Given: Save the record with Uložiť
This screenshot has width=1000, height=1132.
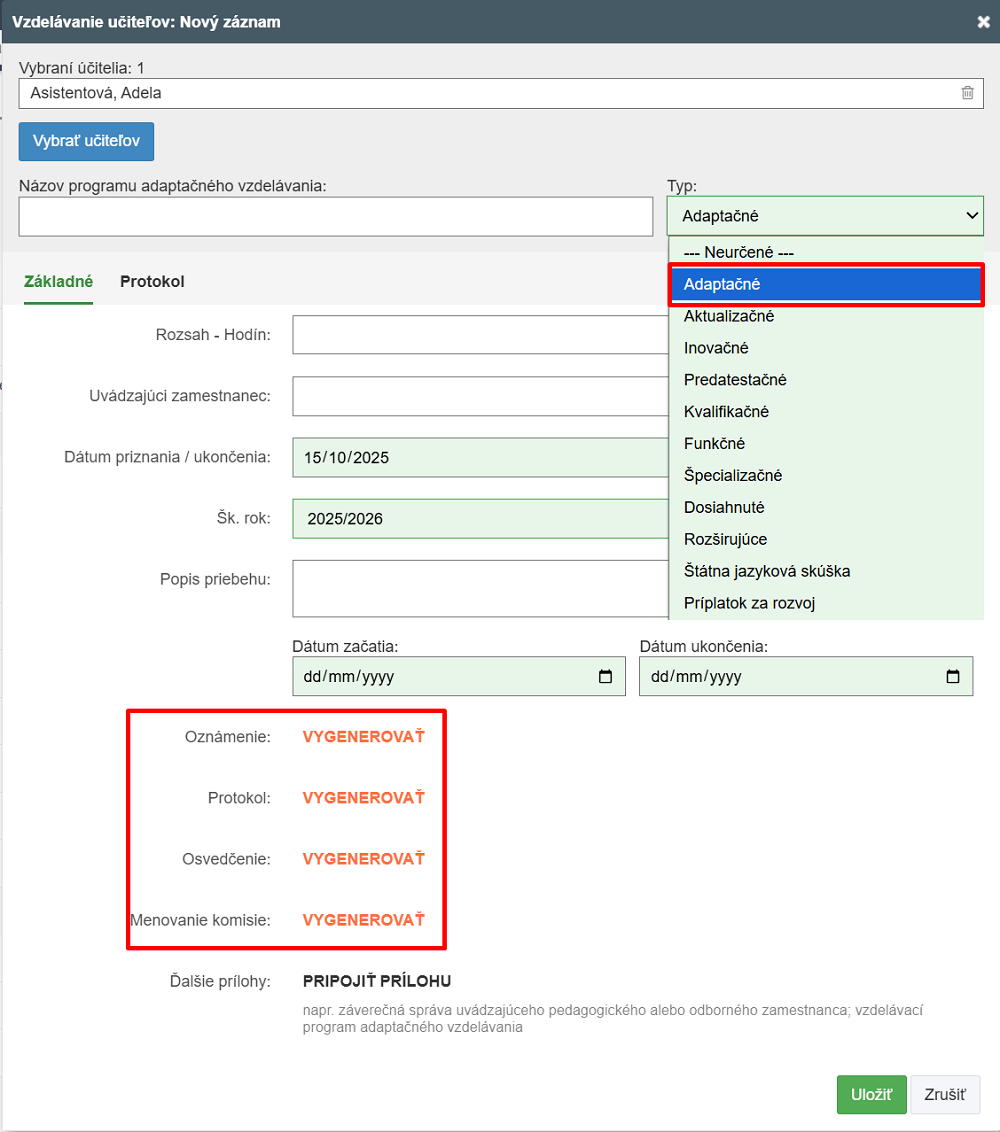Looking at the screenshot, I should pos(871,1095).
